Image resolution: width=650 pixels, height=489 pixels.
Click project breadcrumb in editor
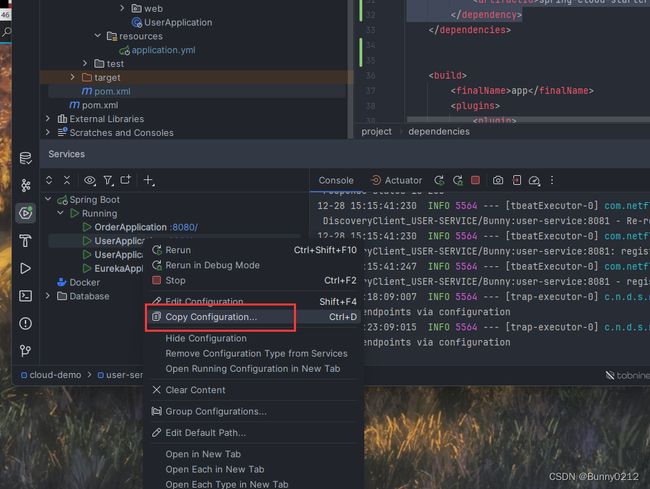tap(376, 131)
